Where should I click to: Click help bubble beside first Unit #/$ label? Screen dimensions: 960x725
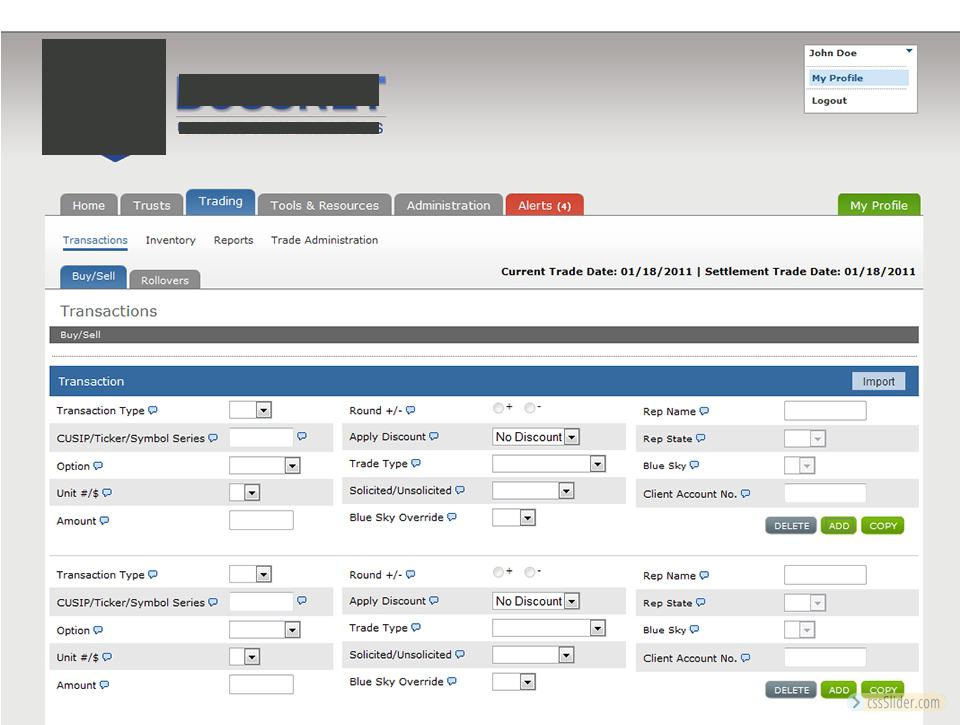pyautogui.click(x=107, y=492)
